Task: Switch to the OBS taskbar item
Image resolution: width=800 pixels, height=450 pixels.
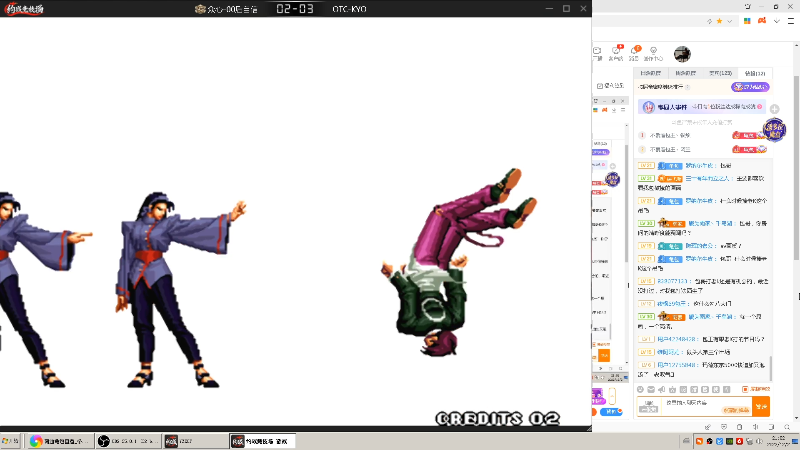Action: point(128,441)
